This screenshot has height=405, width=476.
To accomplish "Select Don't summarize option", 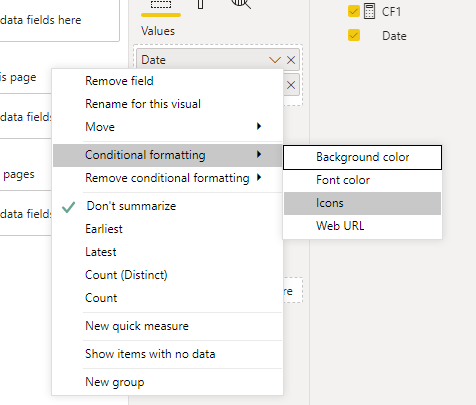I will pyautogui.click(x=167, y=206).
